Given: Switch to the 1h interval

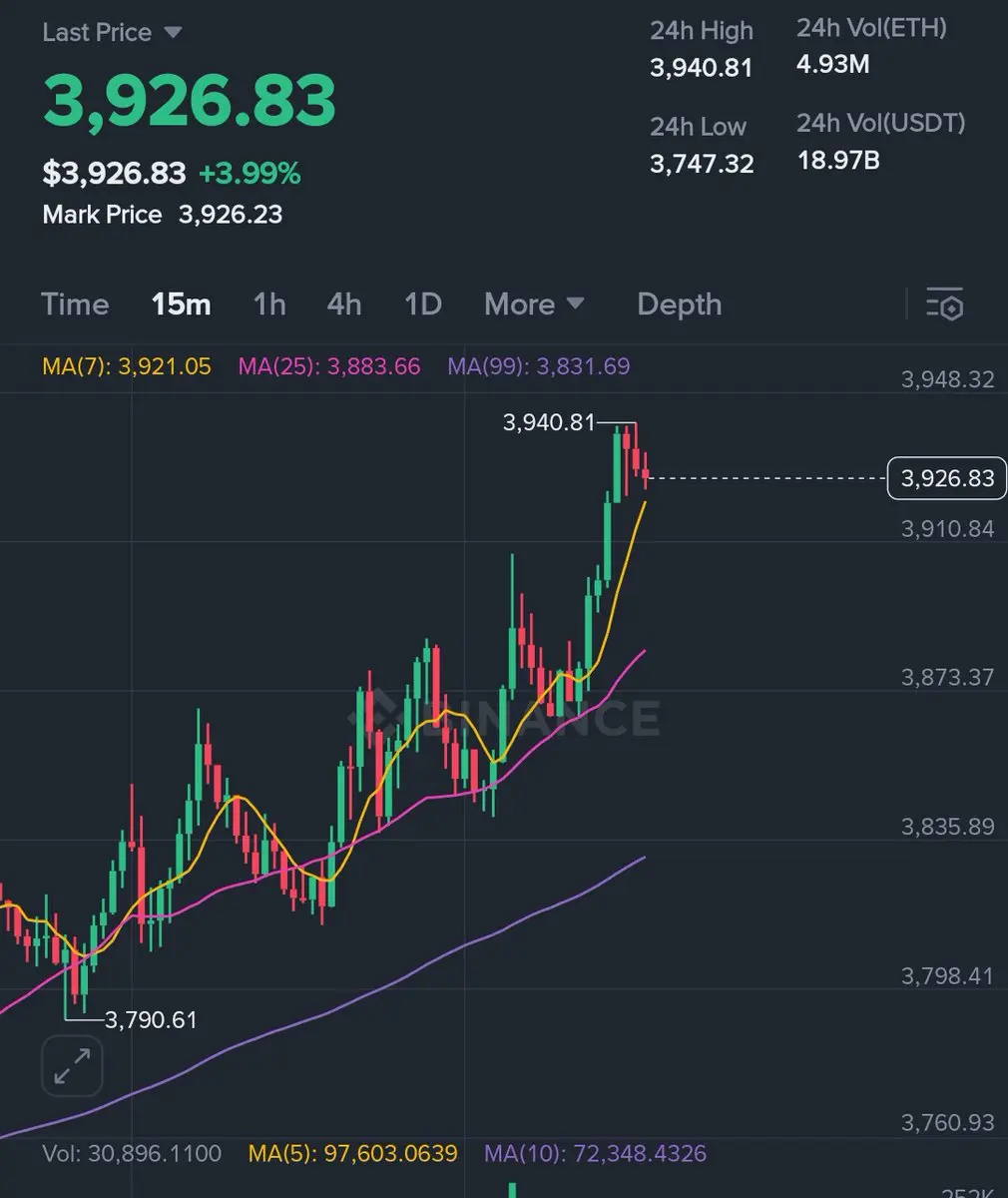Looking at the screenshot, I should tap(269, 304).
